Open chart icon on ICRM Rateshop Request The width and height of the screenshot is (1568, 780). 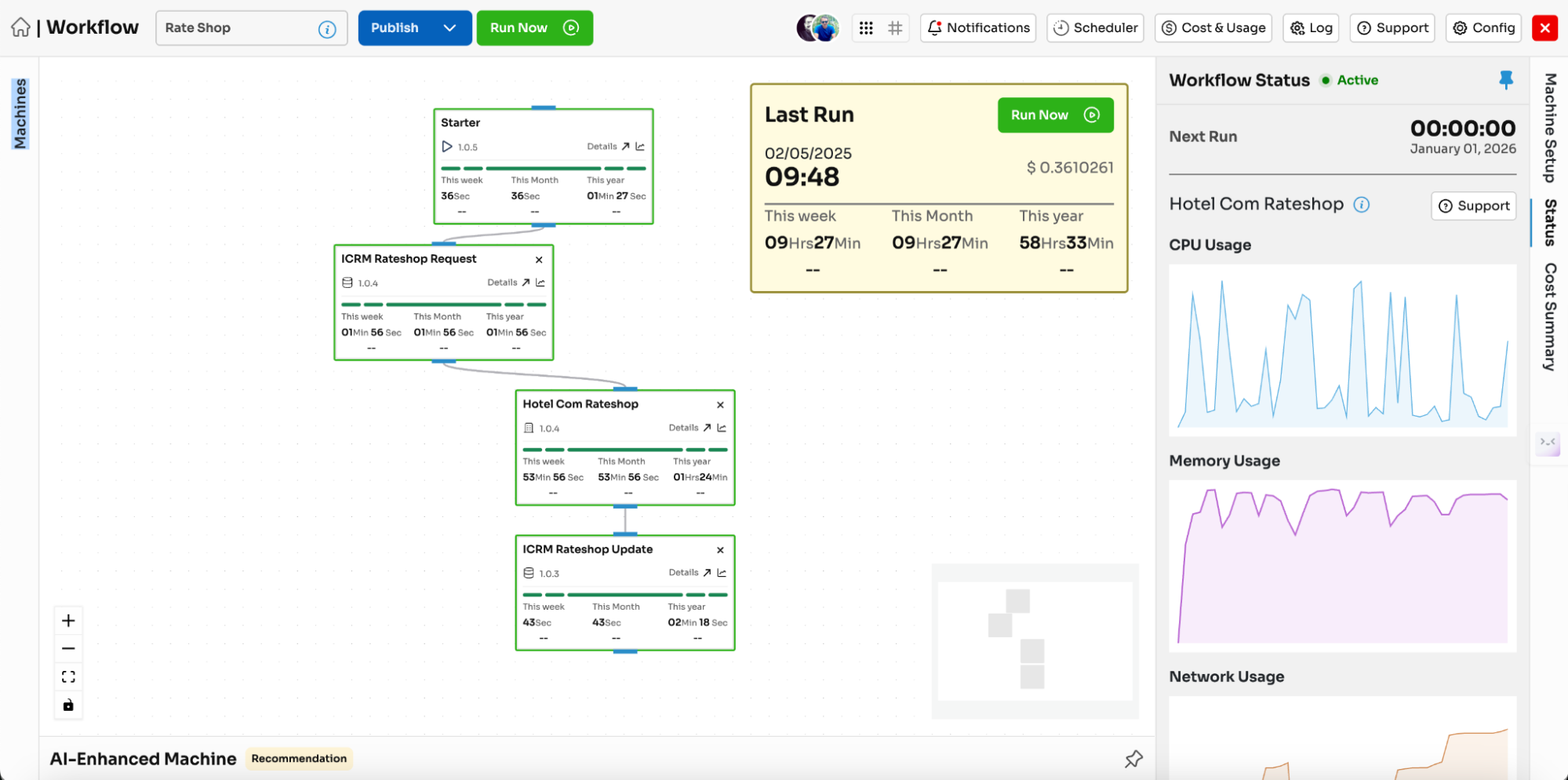[540, 282]
